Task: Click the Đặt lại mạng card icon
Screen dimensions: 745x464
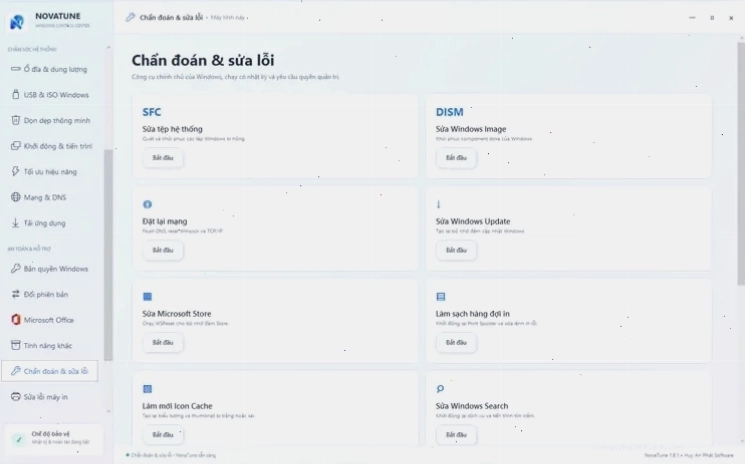Action: pyautogui.click(x=147, y=204)
